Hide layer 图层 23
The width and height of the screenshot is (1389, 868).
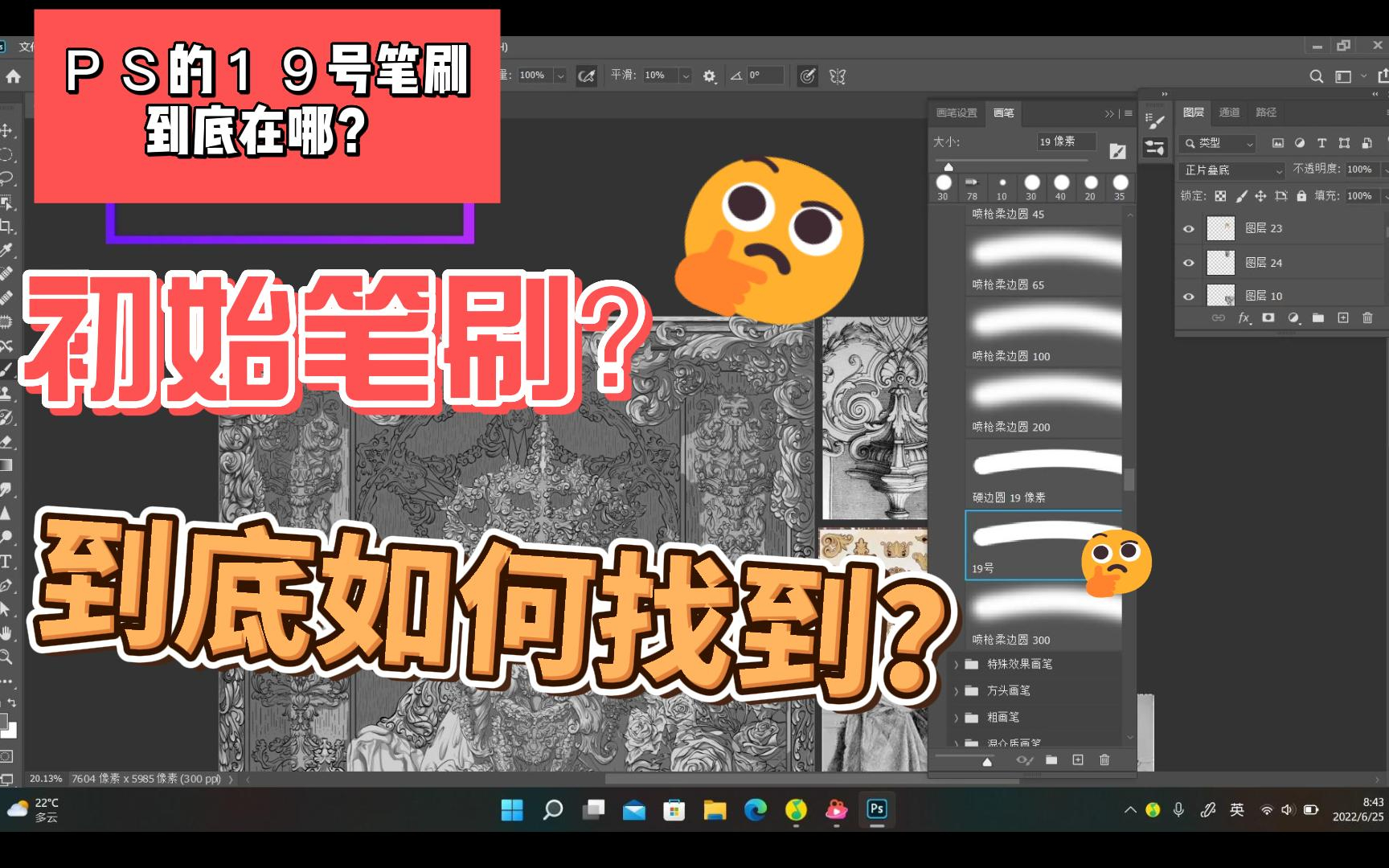coord(1189,229)
